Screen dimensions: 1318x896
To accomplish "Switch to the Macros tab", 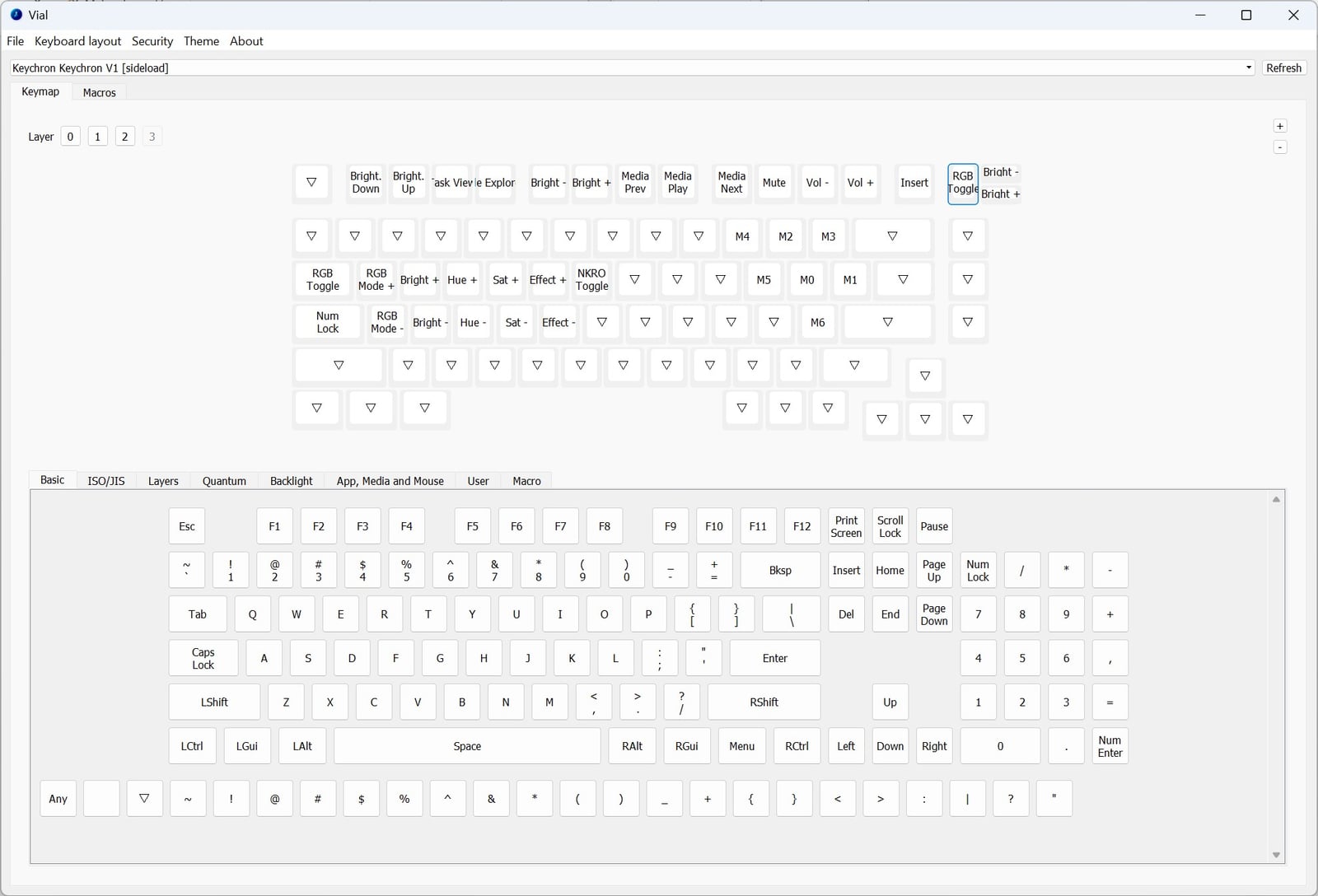I will click(99, 92).
